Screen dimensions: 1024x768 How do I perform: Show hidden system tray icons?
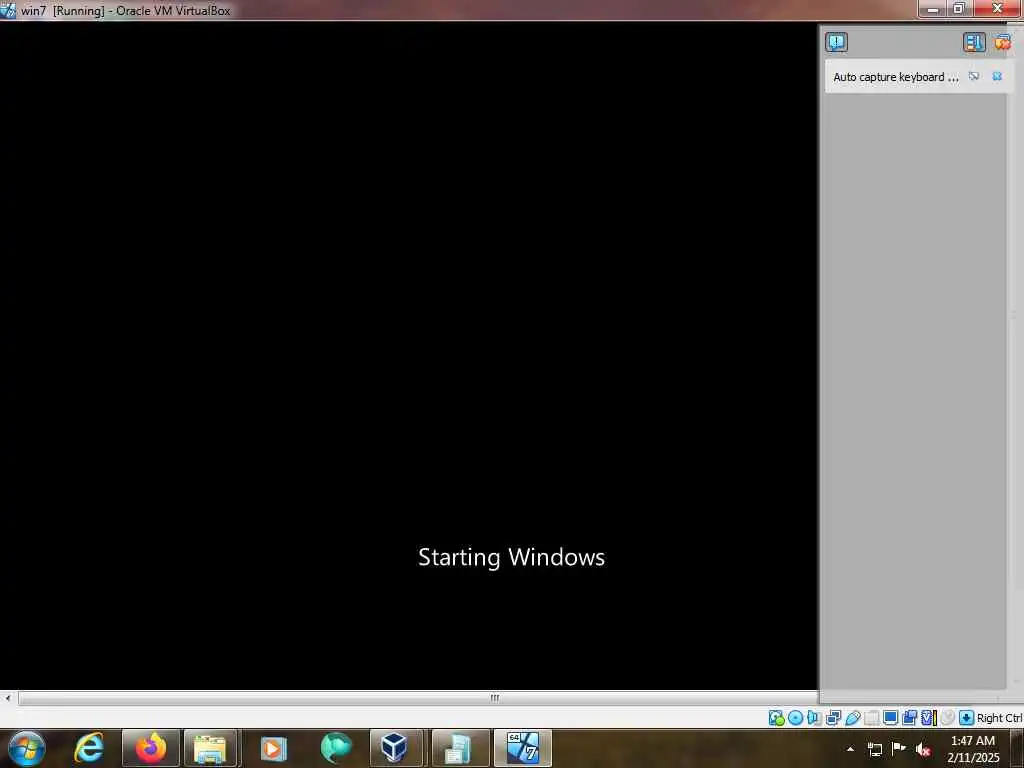coord(850,749)
